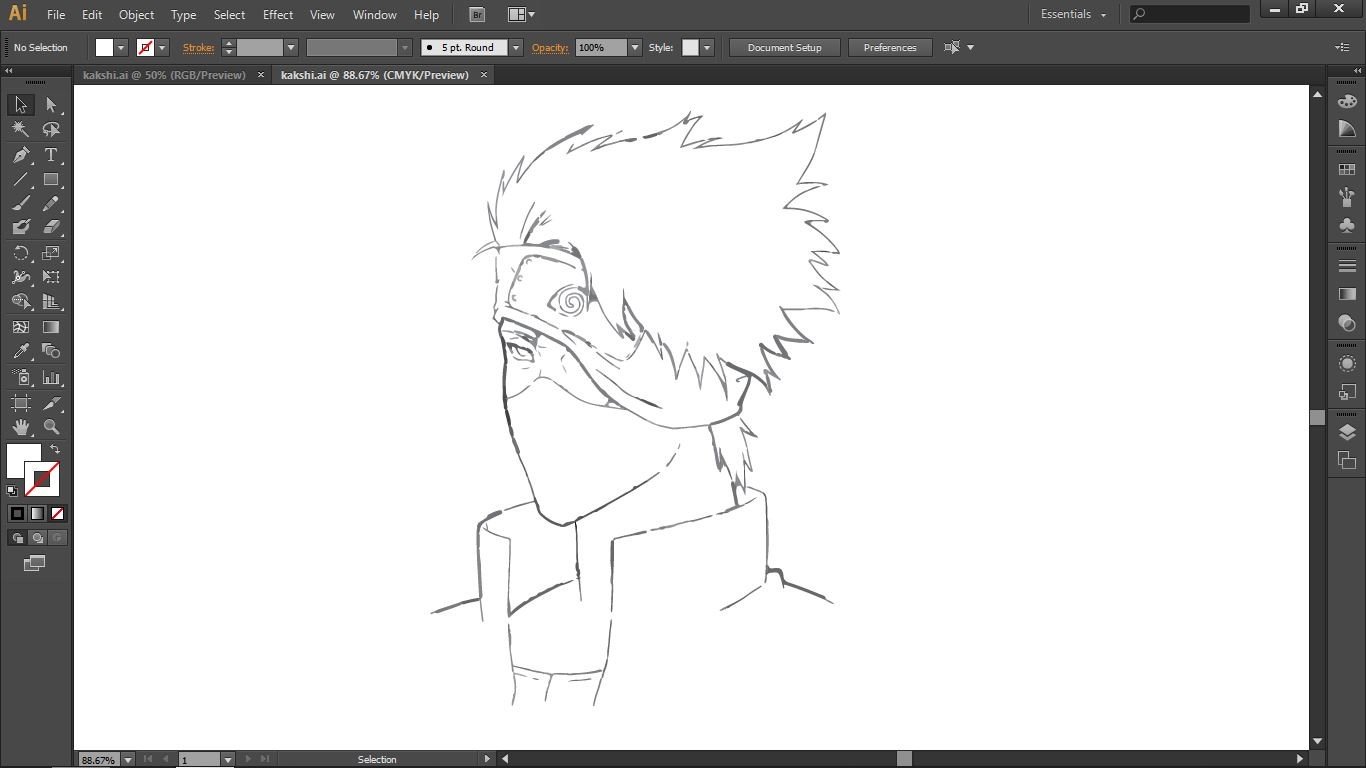Pick the Eraser tool in toolbar

click(x=51, y=228)
